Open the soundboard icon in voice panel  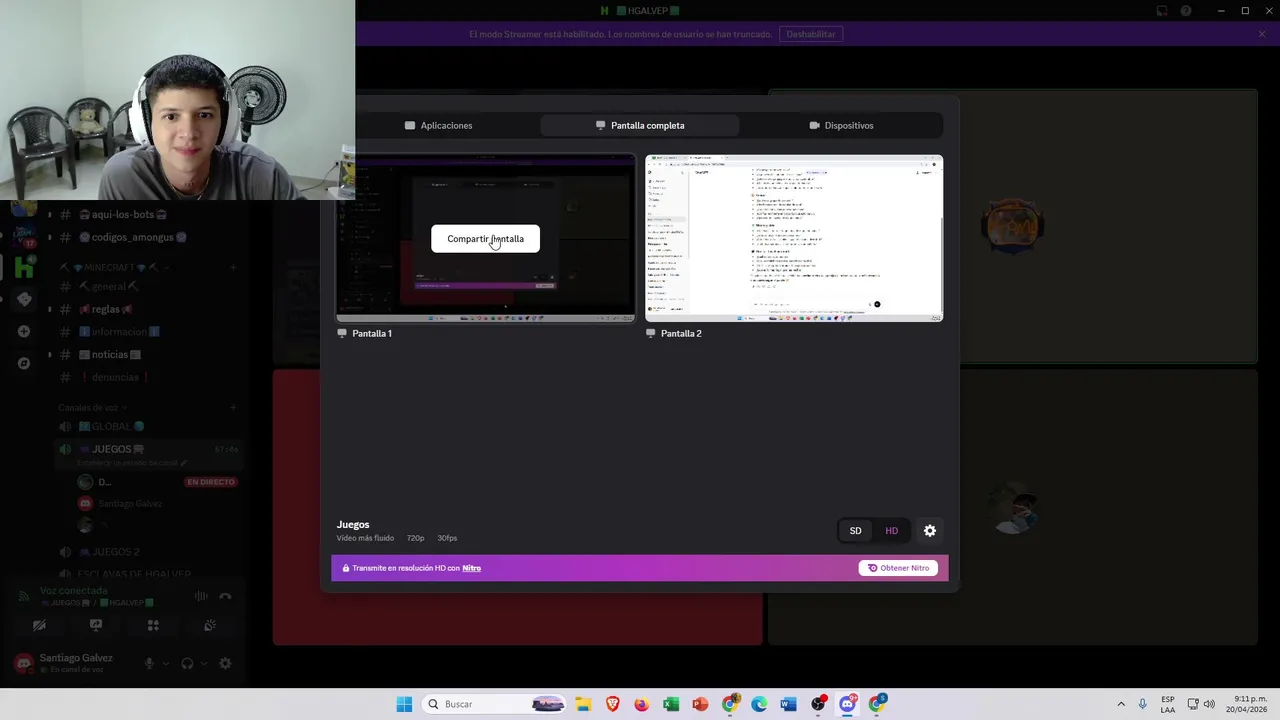click(x=210, y=625)
